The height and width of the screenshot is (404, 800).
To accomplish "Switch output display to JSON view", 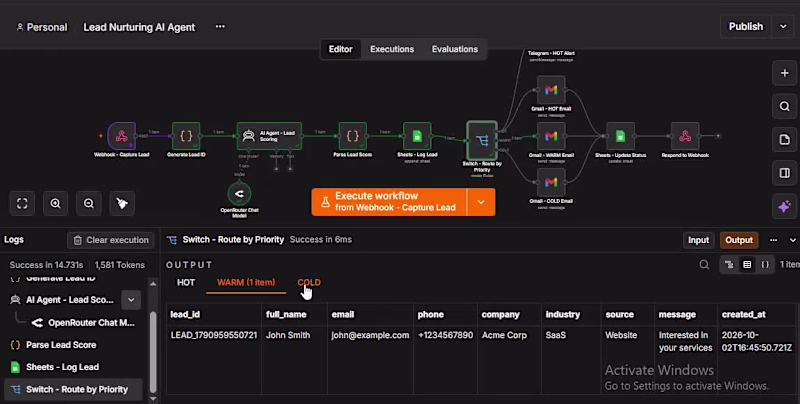I will pos(765,264).
